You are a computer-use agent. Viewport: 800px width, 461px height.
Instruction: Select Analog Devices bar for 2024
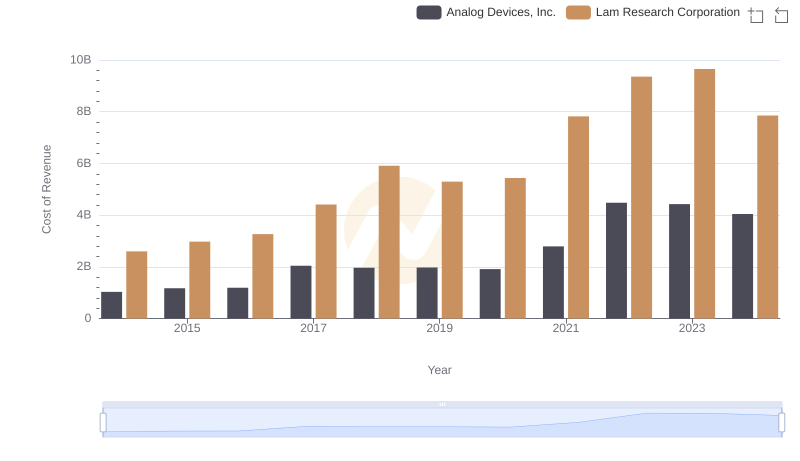click(742, 266)
